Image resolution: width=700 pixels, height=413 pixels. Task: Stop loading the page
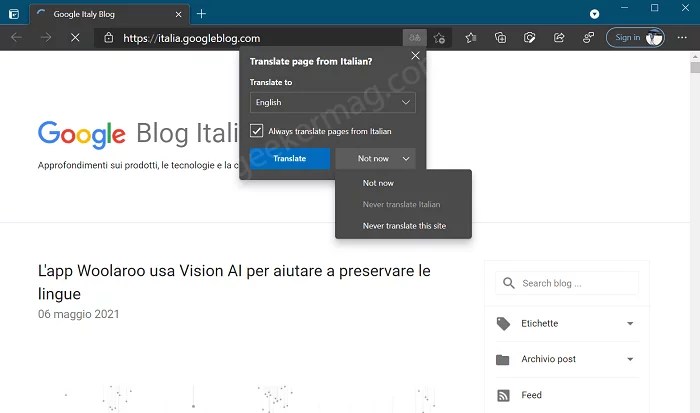(75, 38)
